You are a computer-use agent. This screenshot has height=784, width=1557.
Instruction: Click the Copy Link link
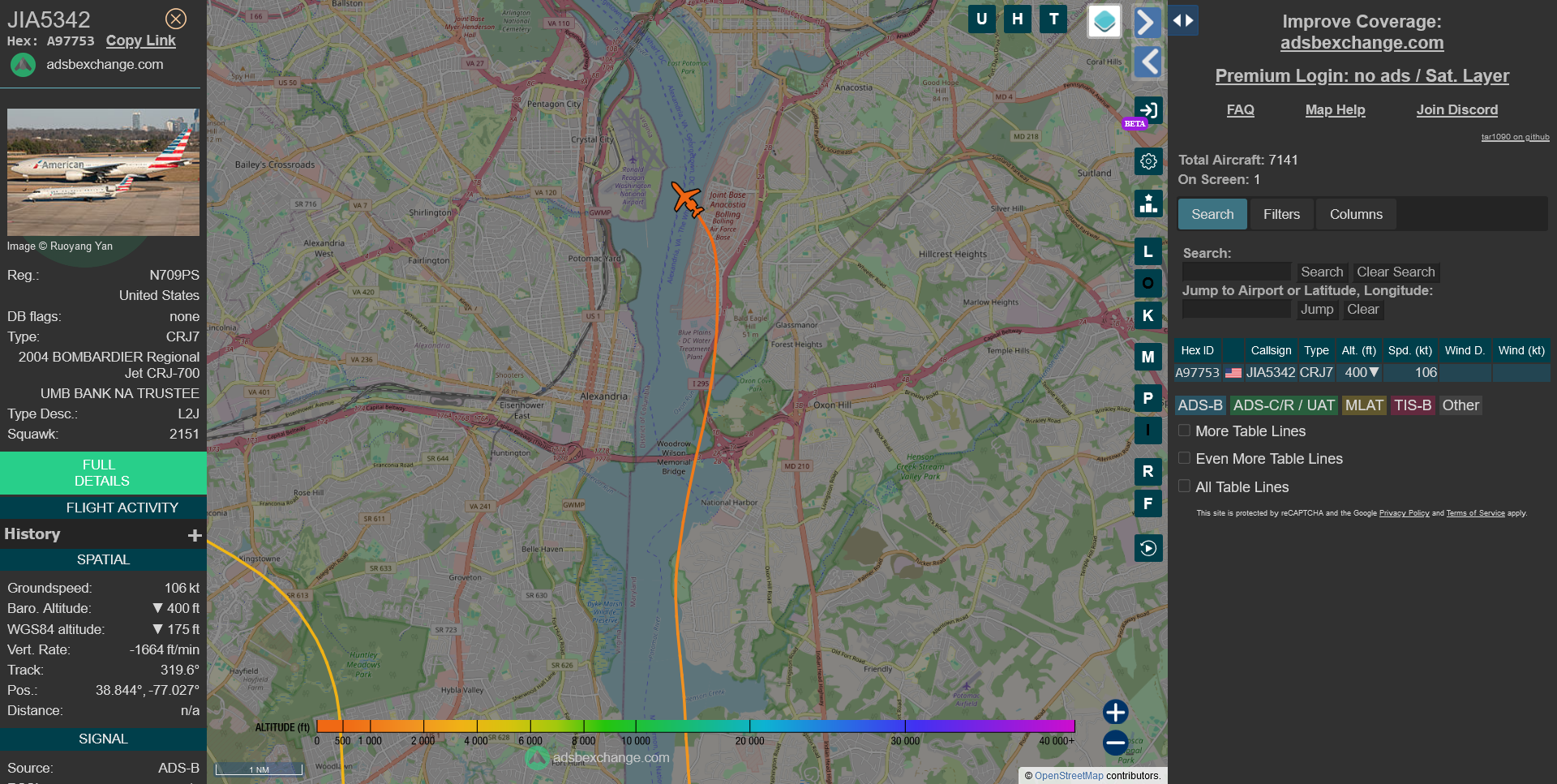click(x=140, y=41)
